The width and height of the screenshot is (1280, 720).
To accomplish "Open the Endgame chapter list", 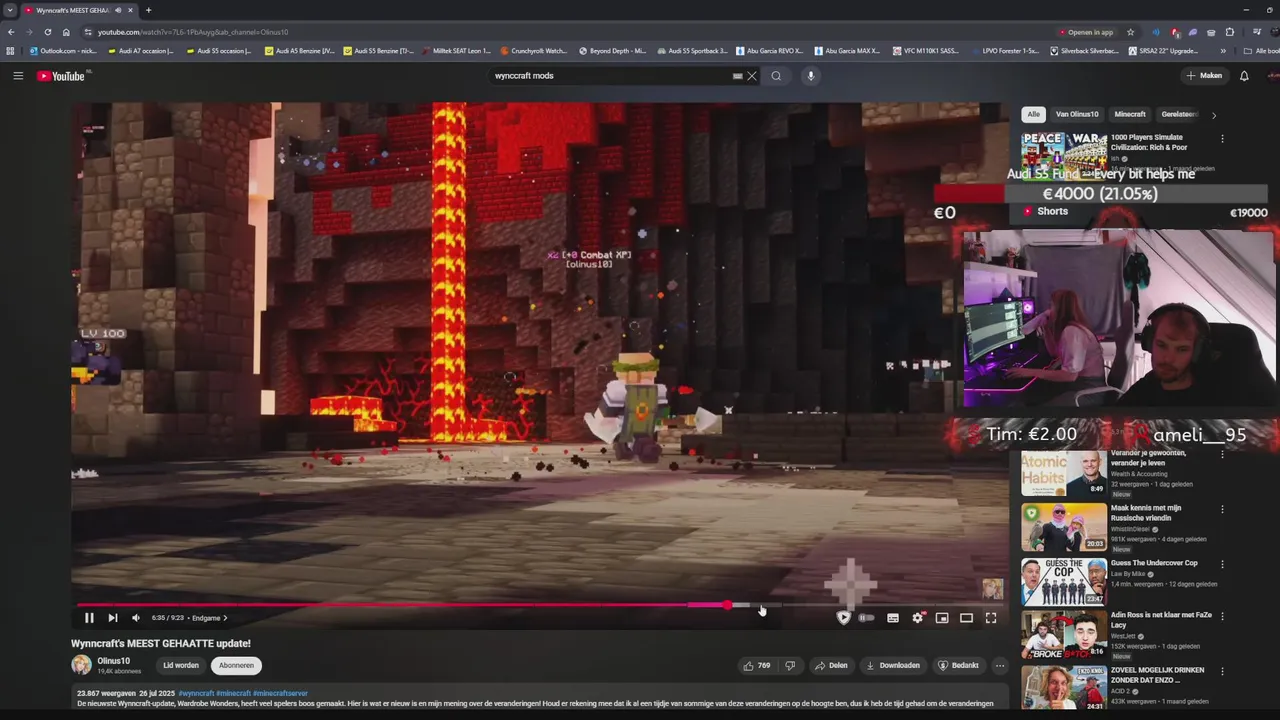I will (x=209, y=618).
